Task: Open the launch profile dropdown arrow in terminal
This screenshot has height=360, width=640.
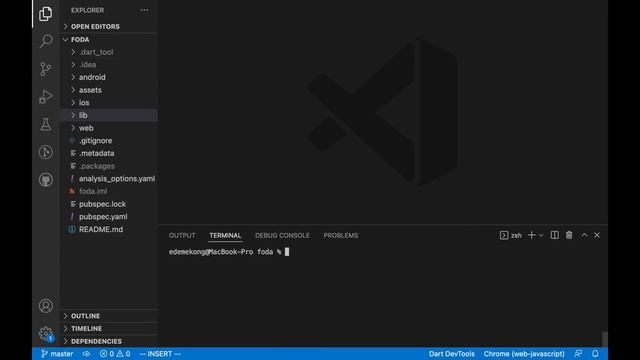Action: pos(541,236)
